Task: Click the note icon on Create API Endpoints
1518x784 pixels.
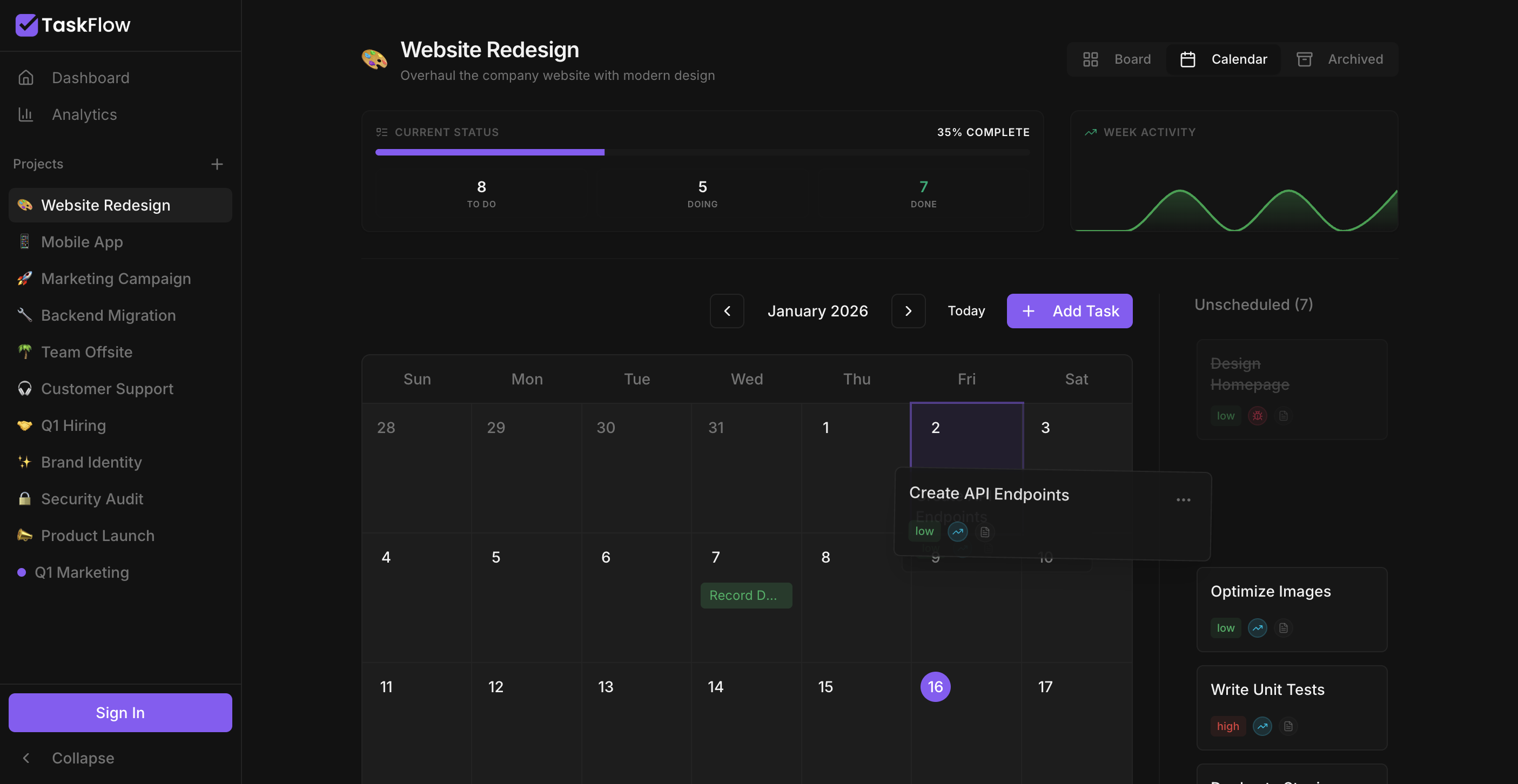Action: 985,532
